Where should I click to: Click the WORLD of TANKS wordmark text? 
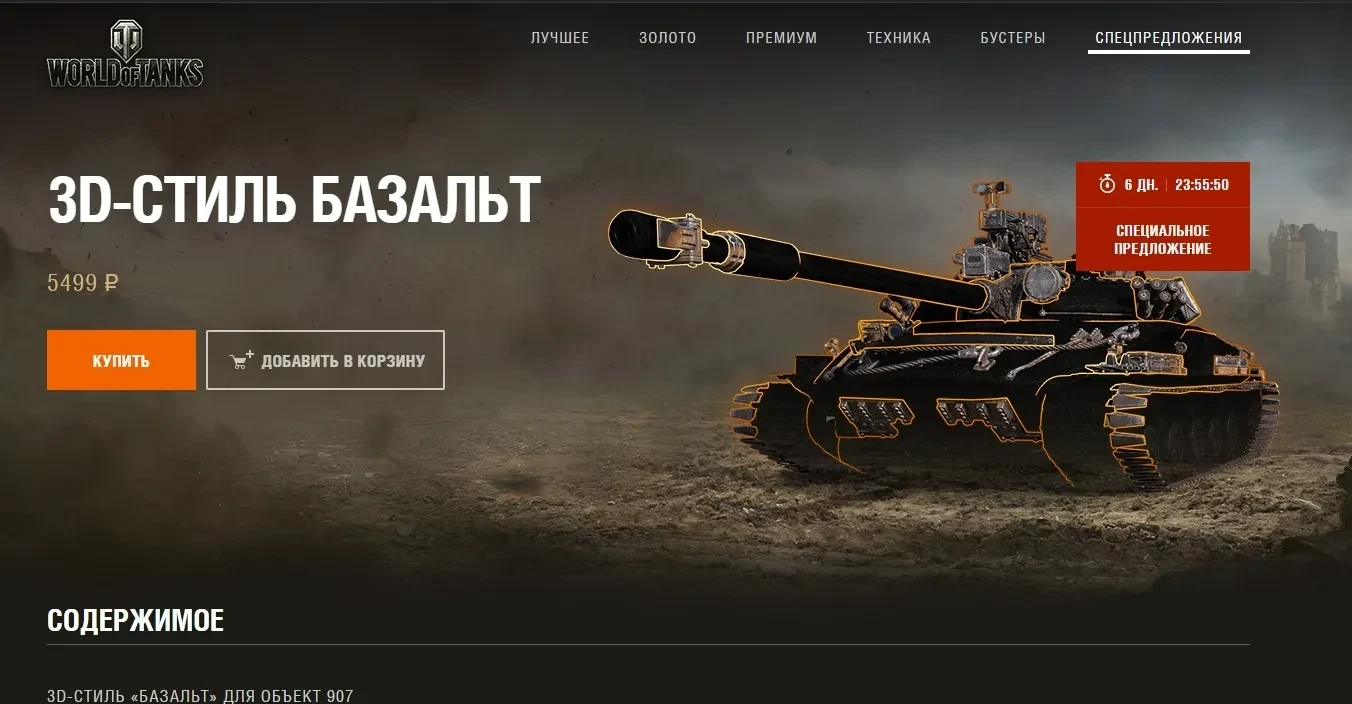pyautogui.click(x=125, y=72)
